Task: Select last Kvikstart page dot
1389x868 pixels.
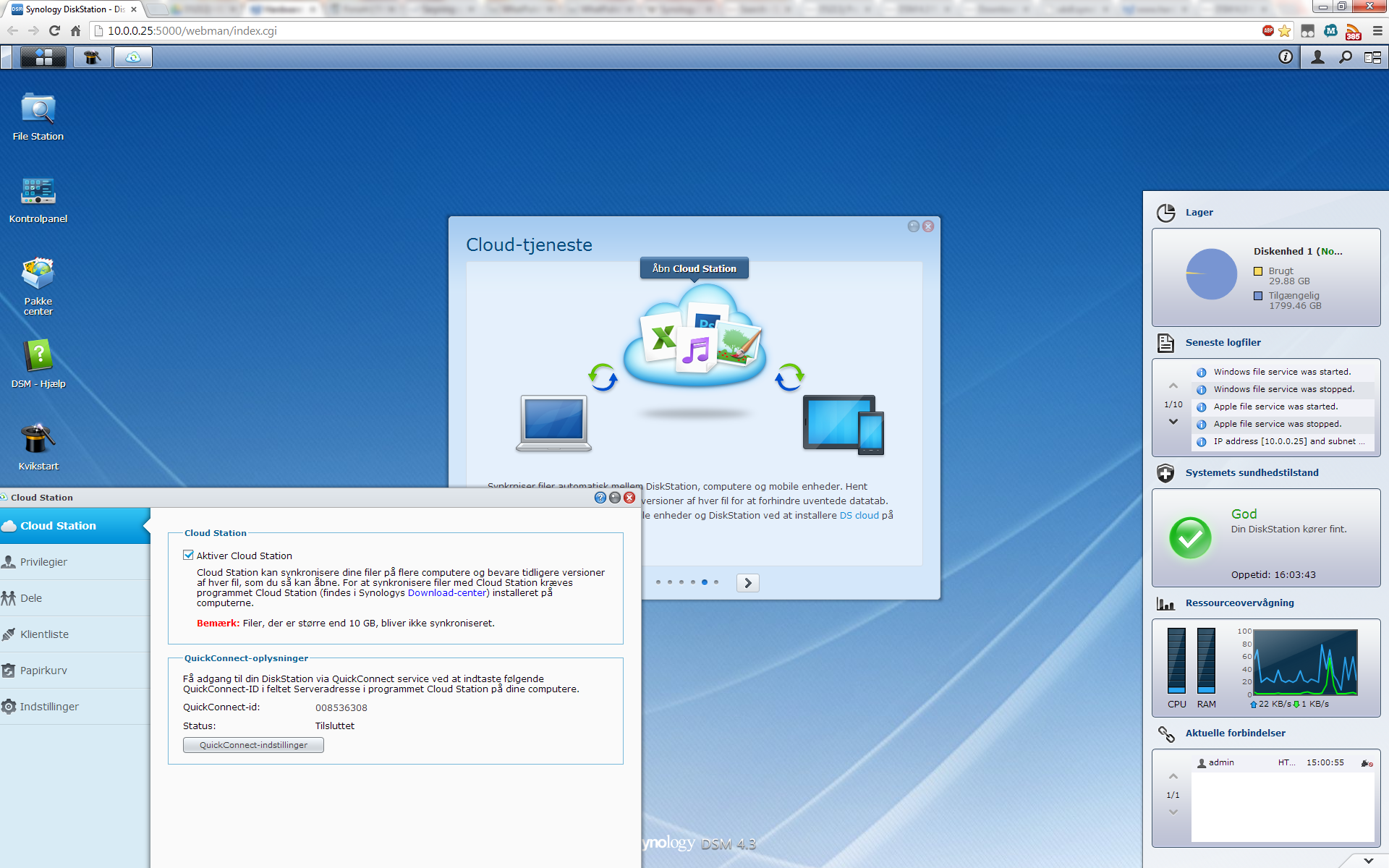Action: pos(716,582)
